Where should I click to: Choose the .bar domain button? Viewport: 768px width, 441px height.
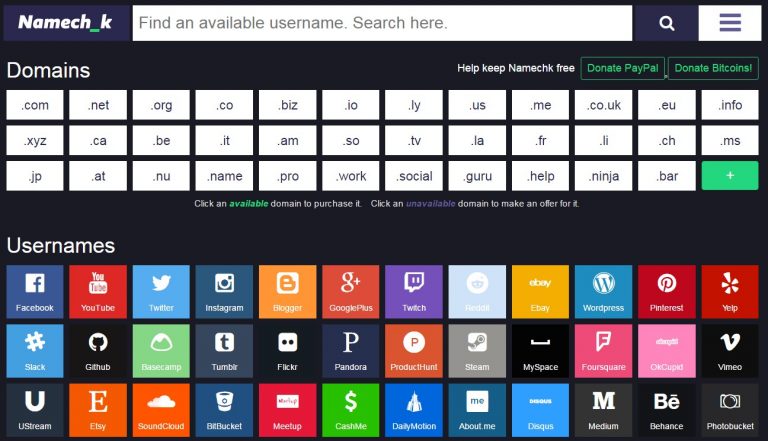pos(667,175)
